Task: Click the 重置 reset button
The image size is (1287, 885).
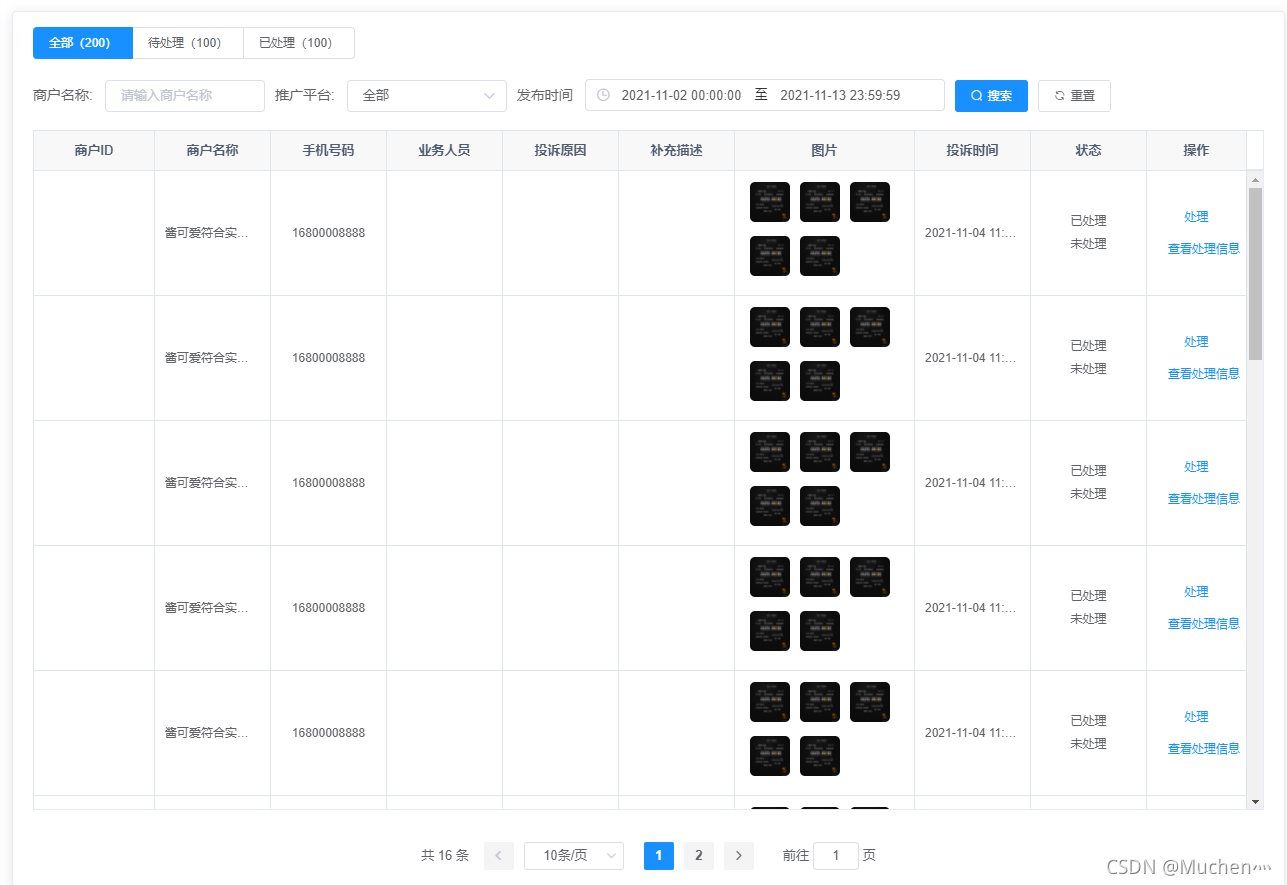Action: coord(1074,96)
